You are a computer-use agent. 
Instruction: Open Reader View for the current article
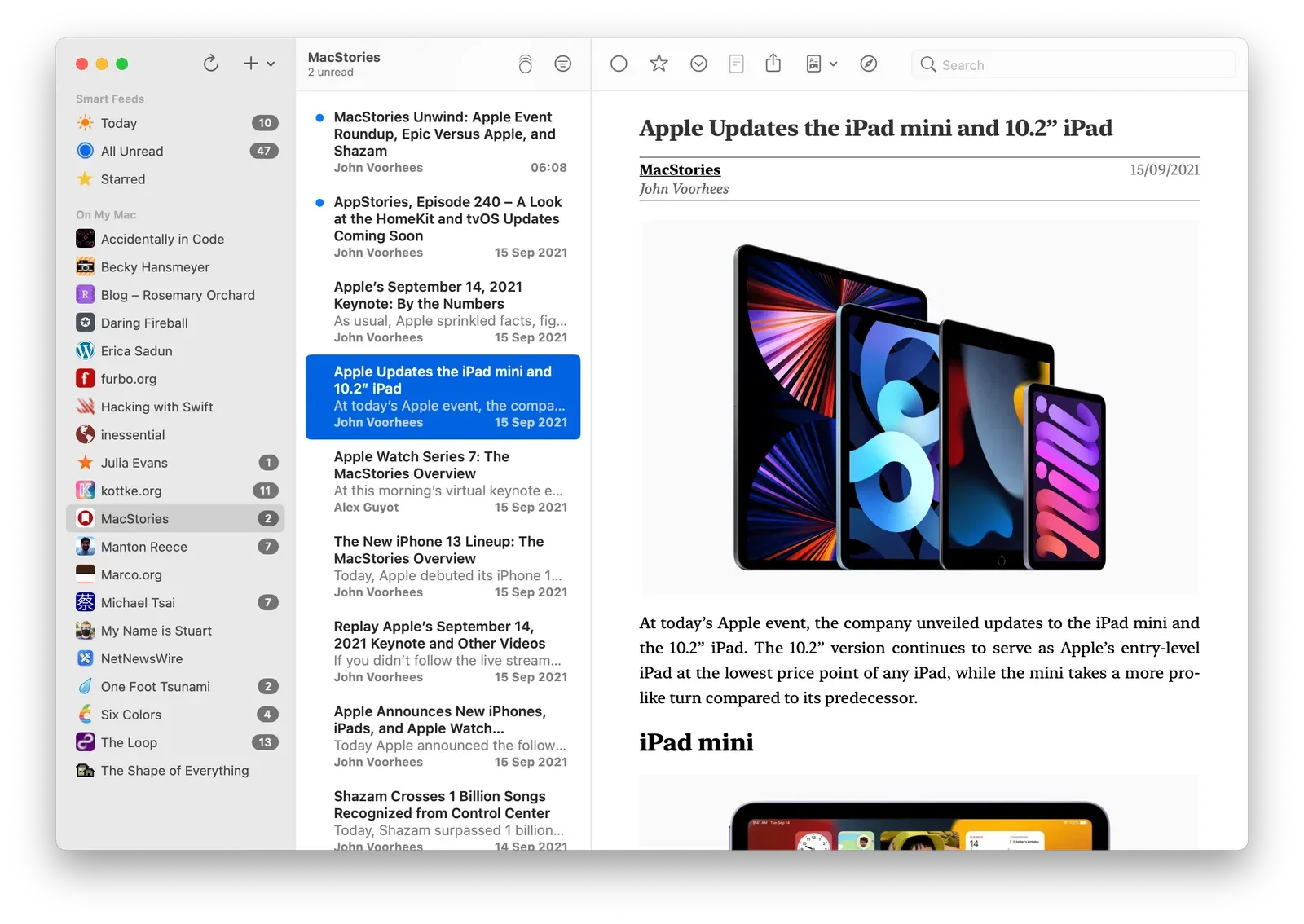coord(736,64)
